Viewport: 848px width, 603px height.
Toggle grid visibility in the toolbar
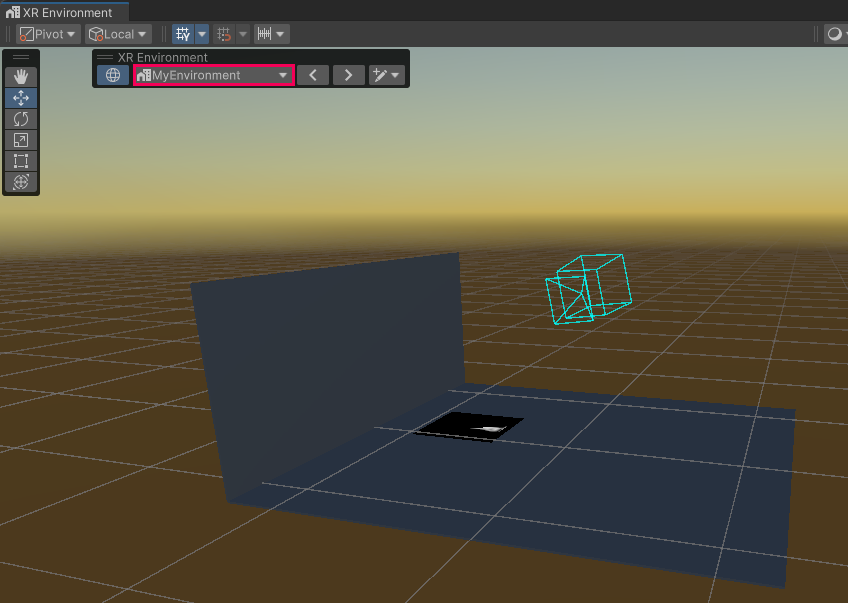[x=183, y=34]
